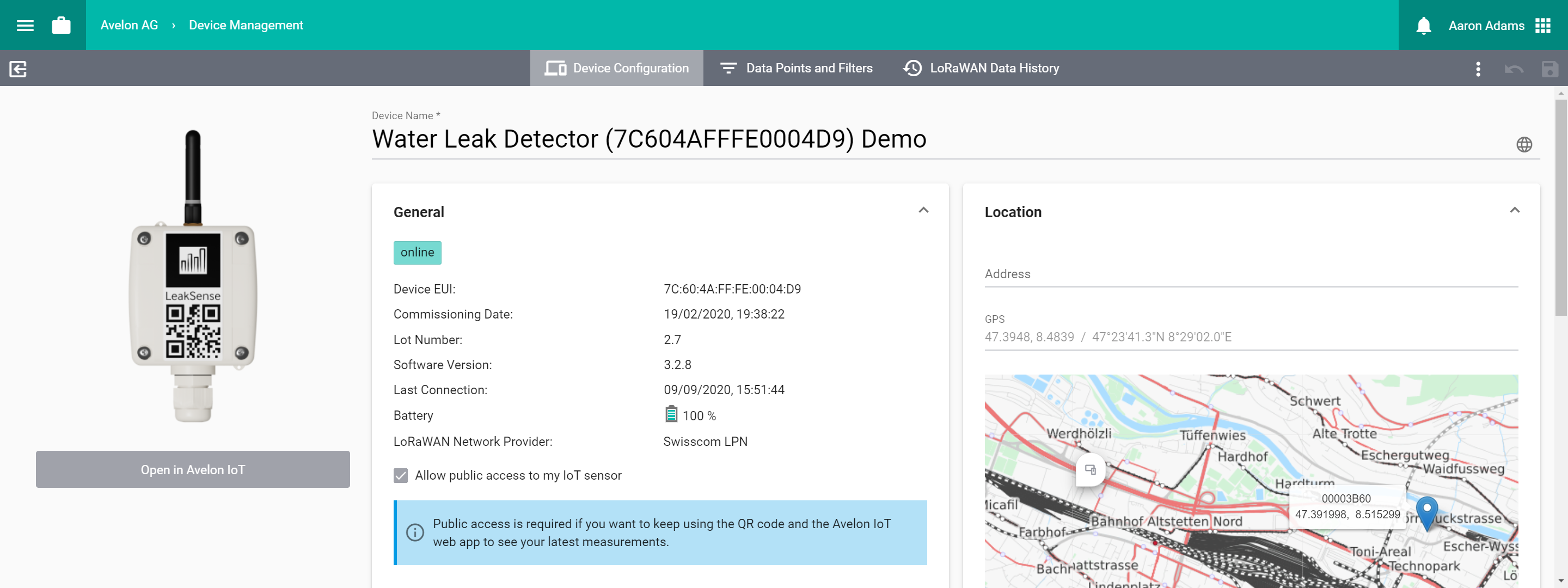Click the info icon in public access notice

415,532
